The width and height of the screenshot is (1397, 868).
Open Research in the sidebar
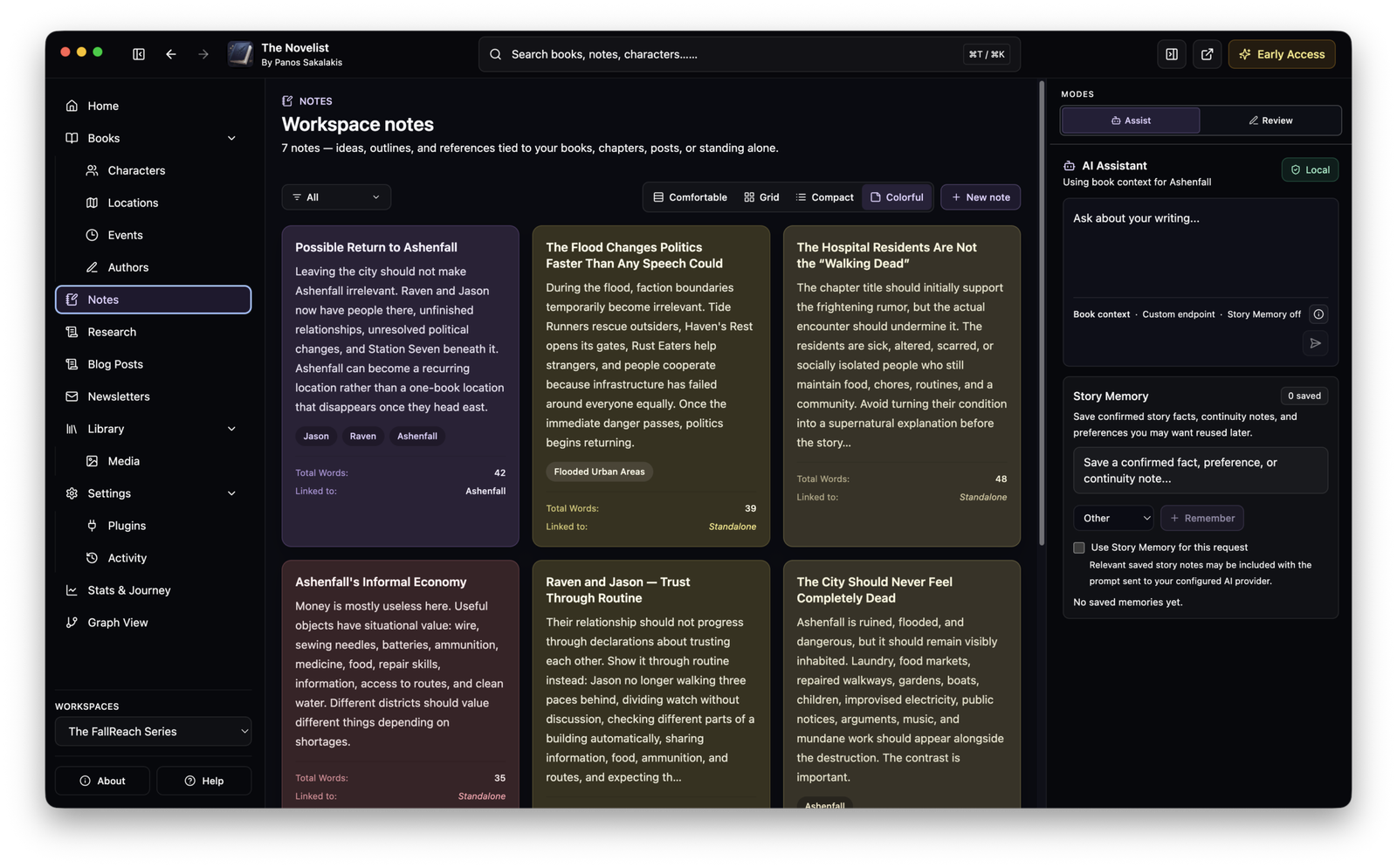[x=153, y=332]
